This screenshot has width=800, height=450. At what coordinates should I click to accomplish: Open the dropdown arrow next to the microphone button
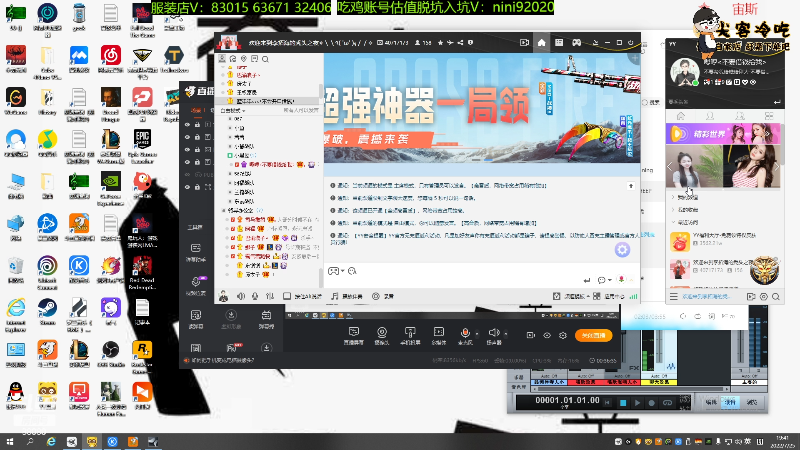tap(477, 334)
